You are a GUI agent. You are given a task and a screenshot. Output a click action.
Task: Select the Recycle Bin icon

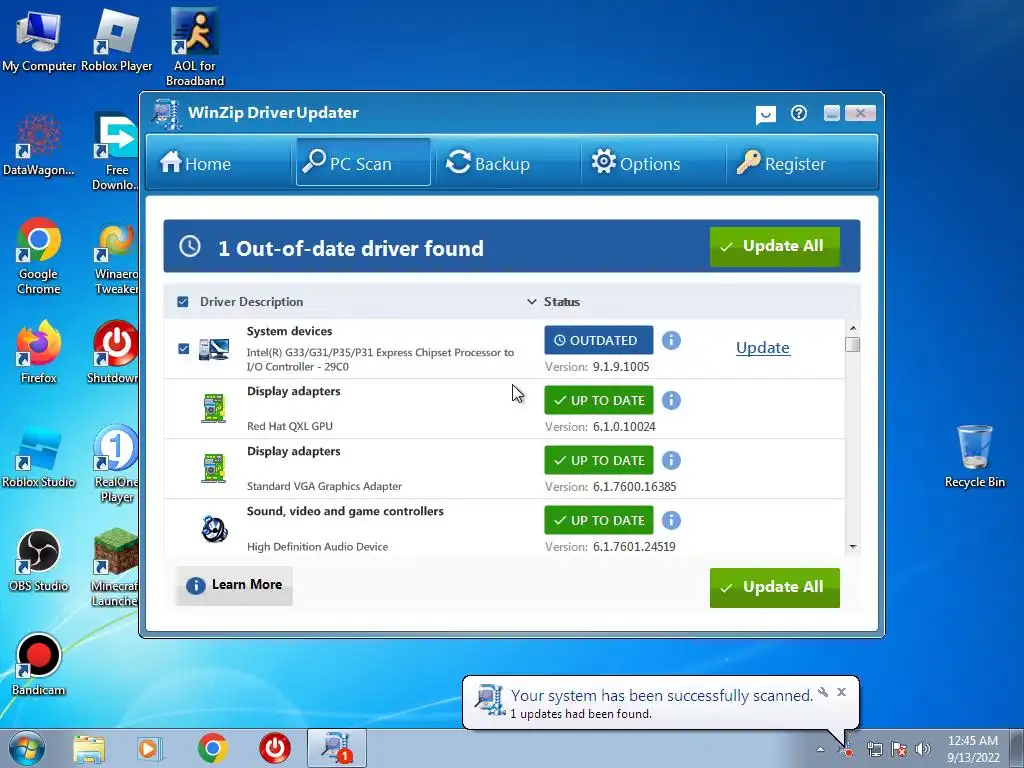coord(974,456)
